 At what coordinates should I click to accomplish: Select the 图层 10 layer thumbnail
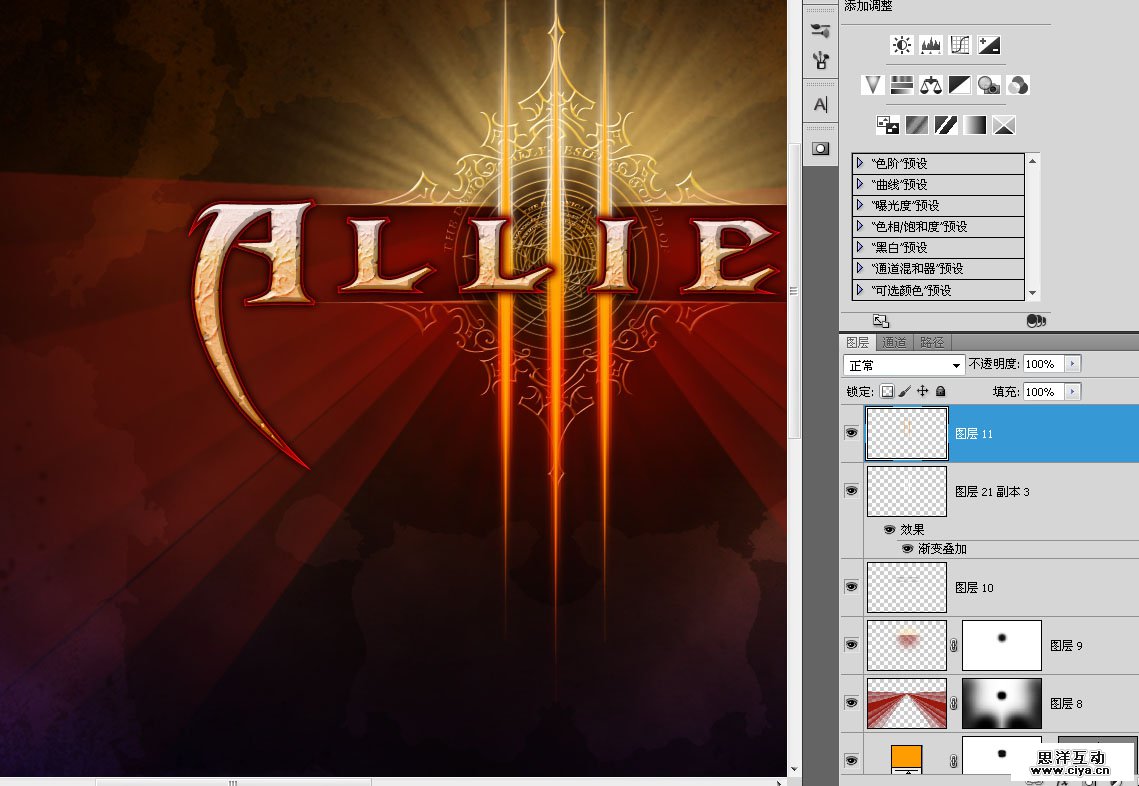[907, 587]
